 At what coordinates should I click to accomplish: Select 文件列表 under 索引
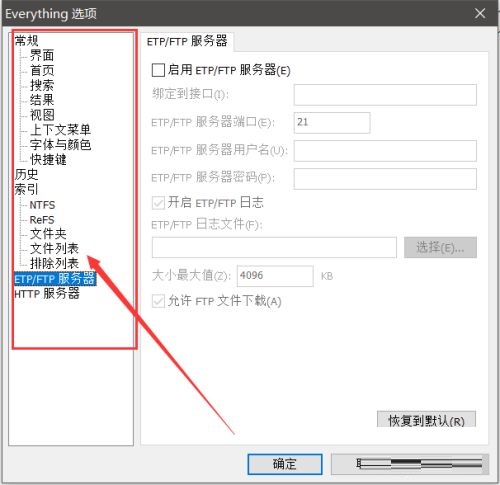tap(54, 249)
